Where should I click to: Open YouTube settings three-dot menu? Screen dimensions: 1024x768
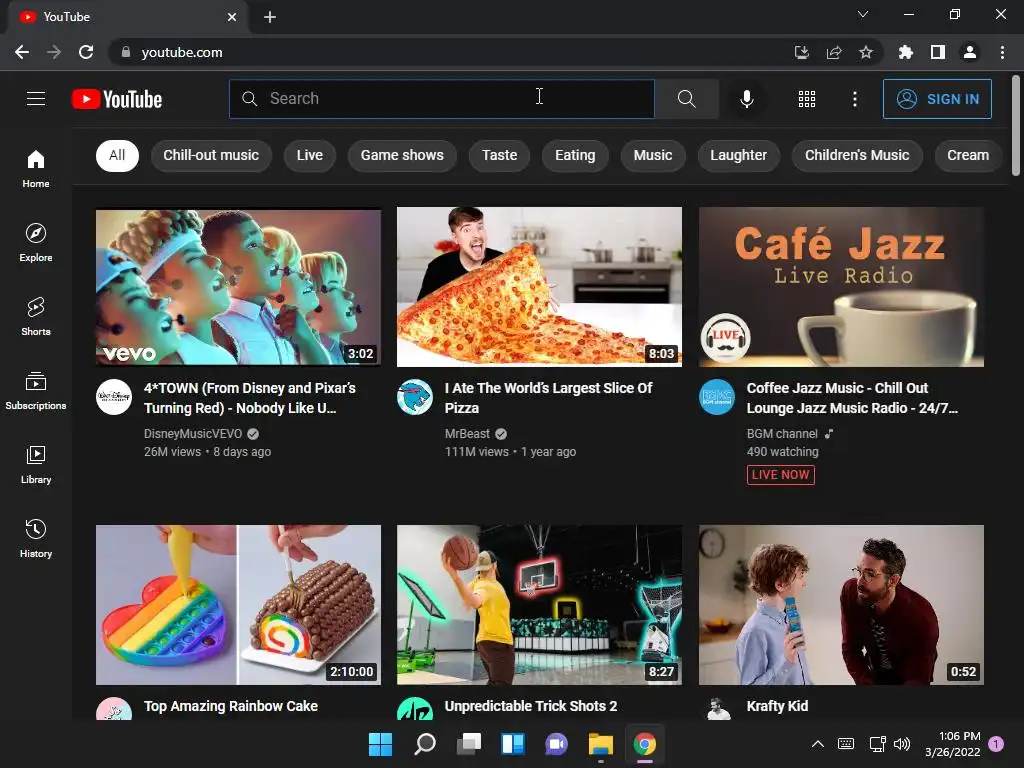(854, 99)
